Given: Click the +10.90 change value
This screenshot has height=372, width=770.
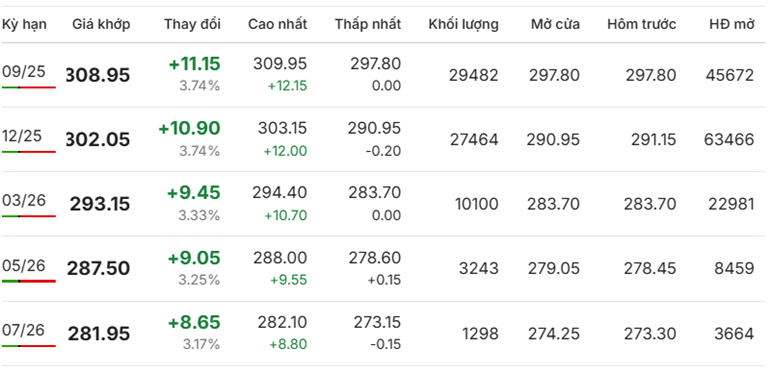Looking at the screenshot, I should 189,129.
